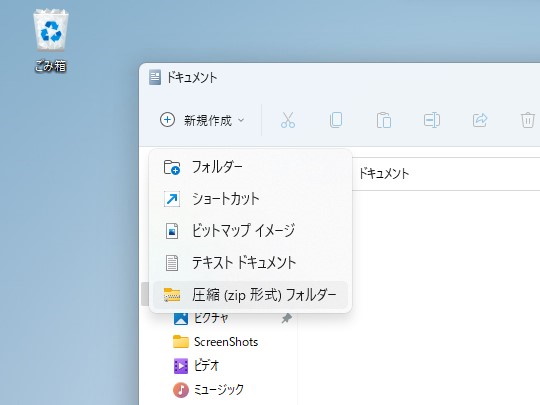
Task: Select the Cut scissors icon in the toolbar
Action: click(288, 120)
